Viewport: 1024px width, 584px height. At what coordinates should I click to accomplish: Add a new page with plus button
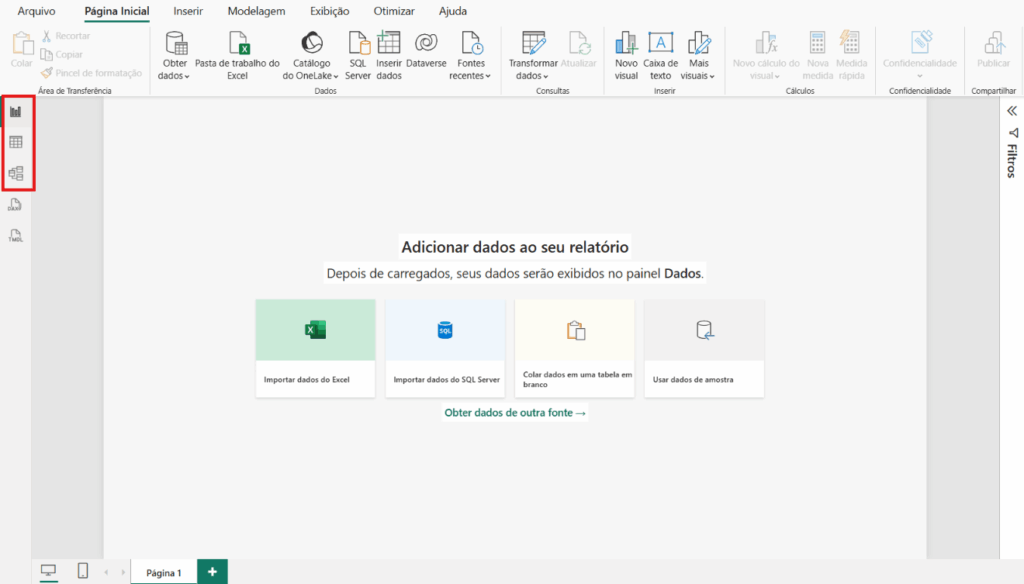pos(212,572)
